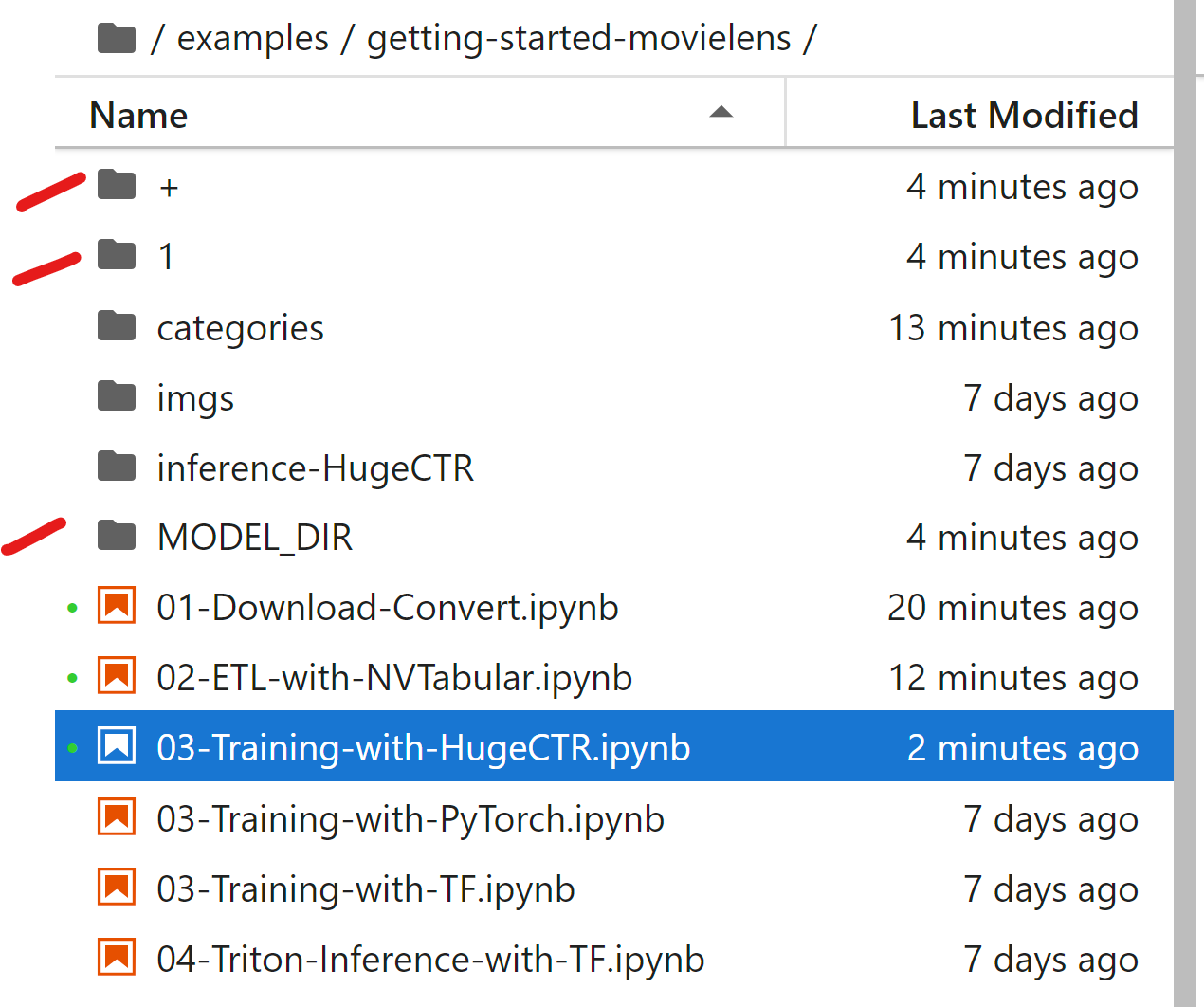
Task: Click the root folder icon in breadcrumb
Action: [116, 36]
